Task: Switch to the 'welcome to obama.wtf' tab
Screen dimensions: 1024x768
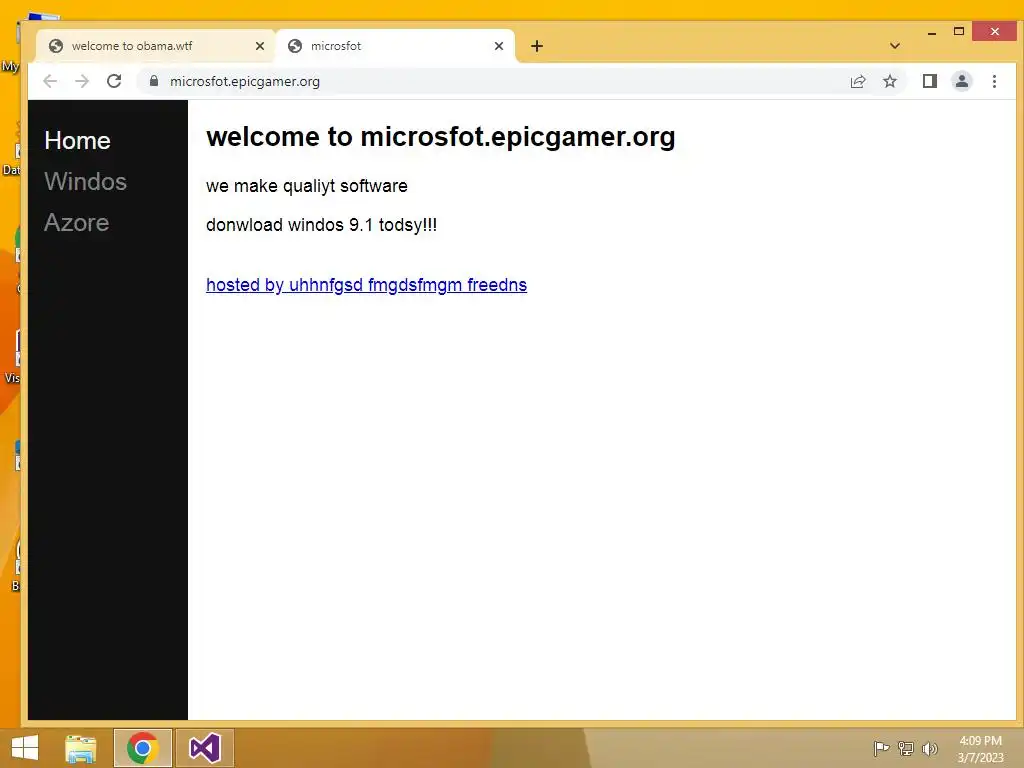Action: pyautogui.click(x=155, y=46)
